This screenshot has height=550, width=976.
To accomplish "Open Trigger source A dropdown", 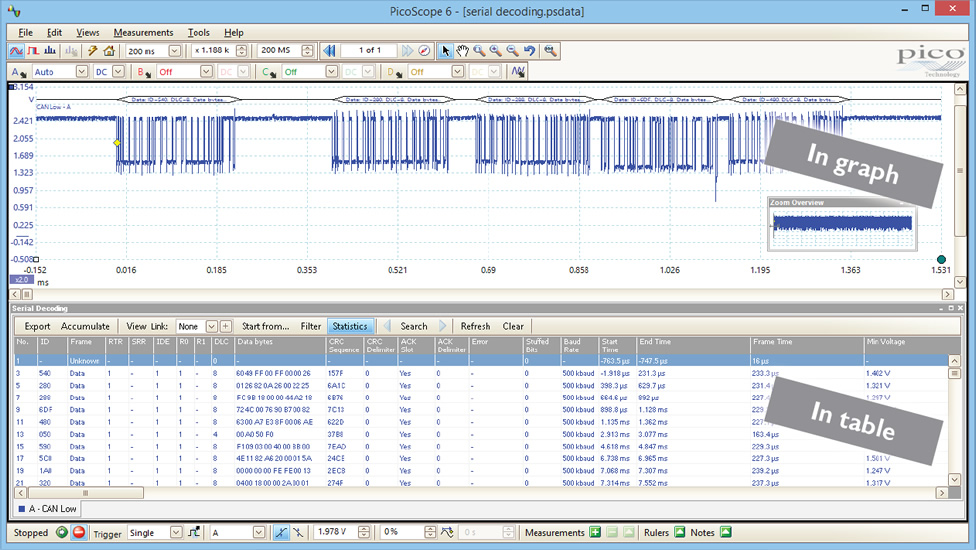I will coord(259,532).
